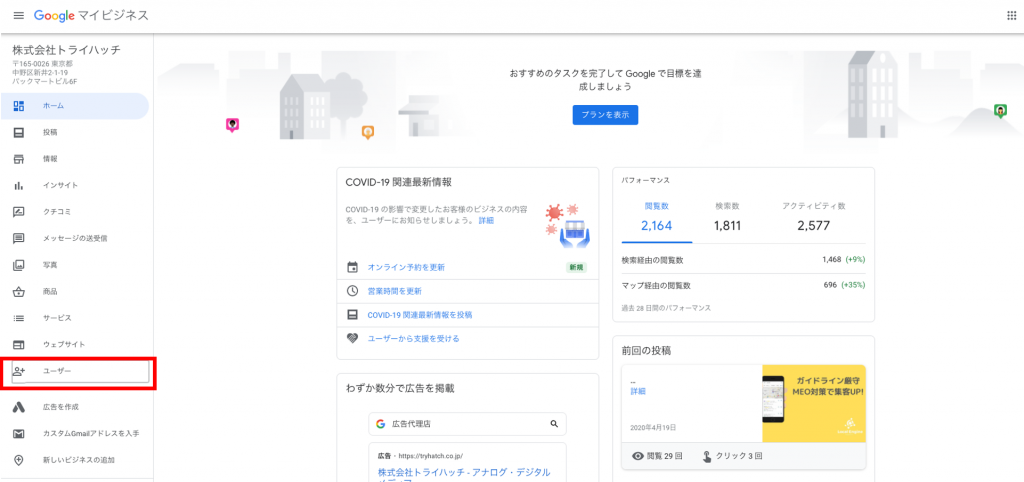Click the COVID-19 関連最新情報を投稿 link
The height and width of the screenshot is (482, 1024).
(x=420, y=315)
